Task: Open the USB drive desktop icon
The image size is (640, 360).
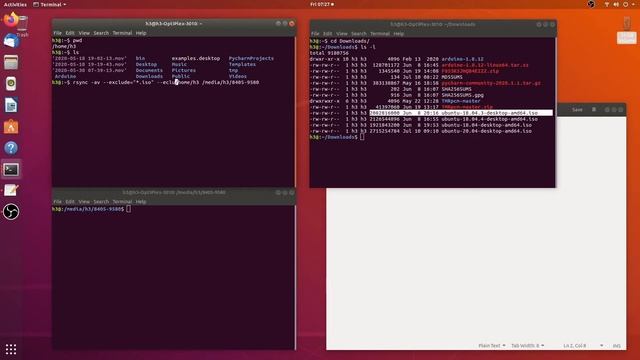Action: [x=627, y=29]
